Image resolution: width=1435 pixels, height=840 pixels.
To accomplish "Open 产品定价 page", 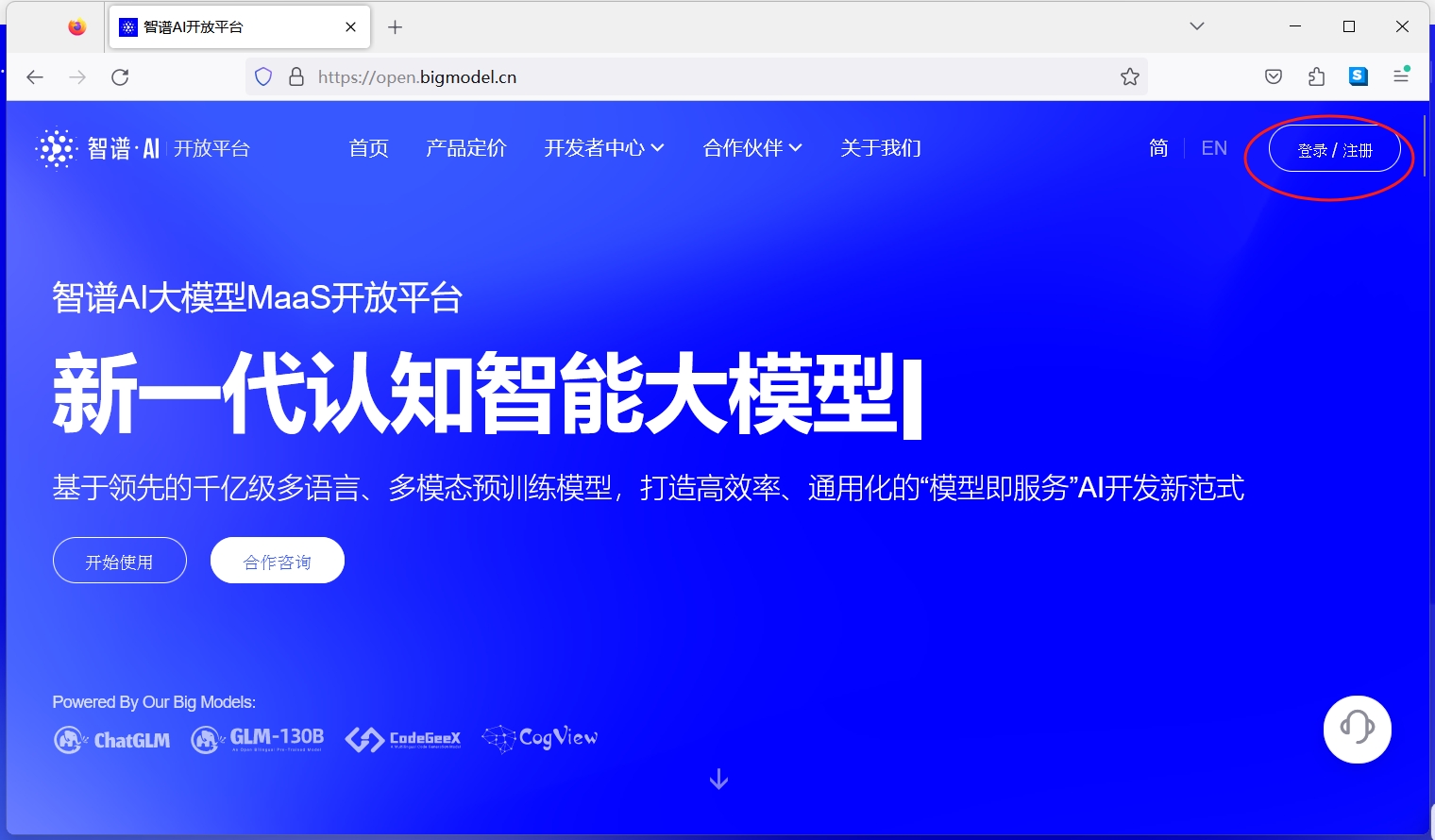I will pos(465,148).
